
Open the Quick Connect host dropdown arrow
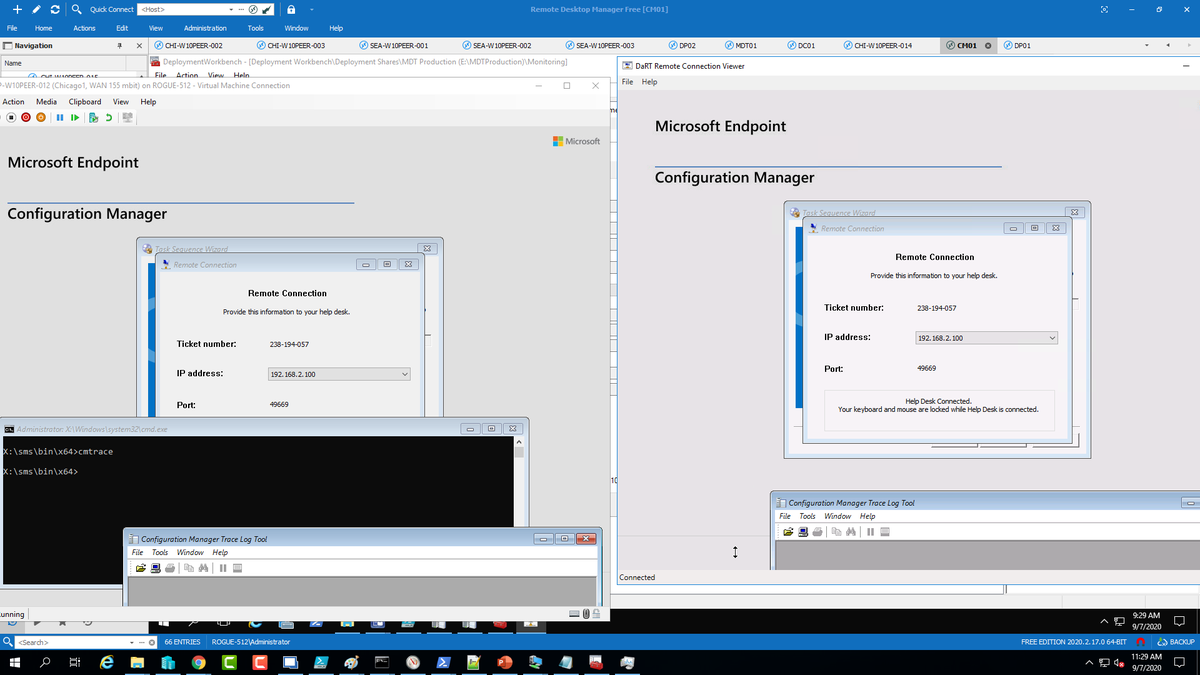233,9
